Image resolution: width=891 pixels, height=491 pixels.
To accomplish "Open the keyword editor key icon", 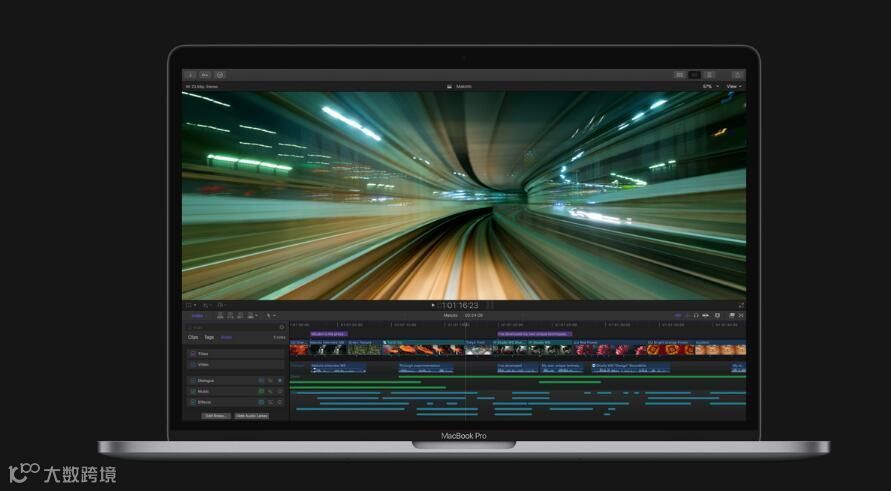I will (205, 74).
